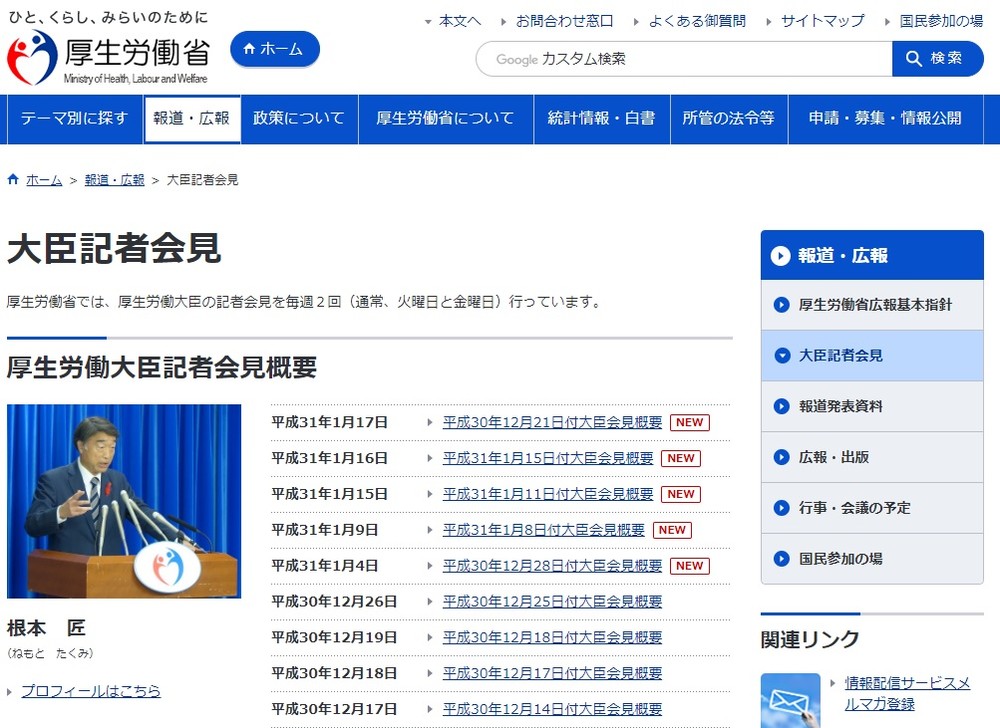Open the 政策について navigation tab
Image resolution: width=1000 pixels, height=728 pixels.
(298, 119)
